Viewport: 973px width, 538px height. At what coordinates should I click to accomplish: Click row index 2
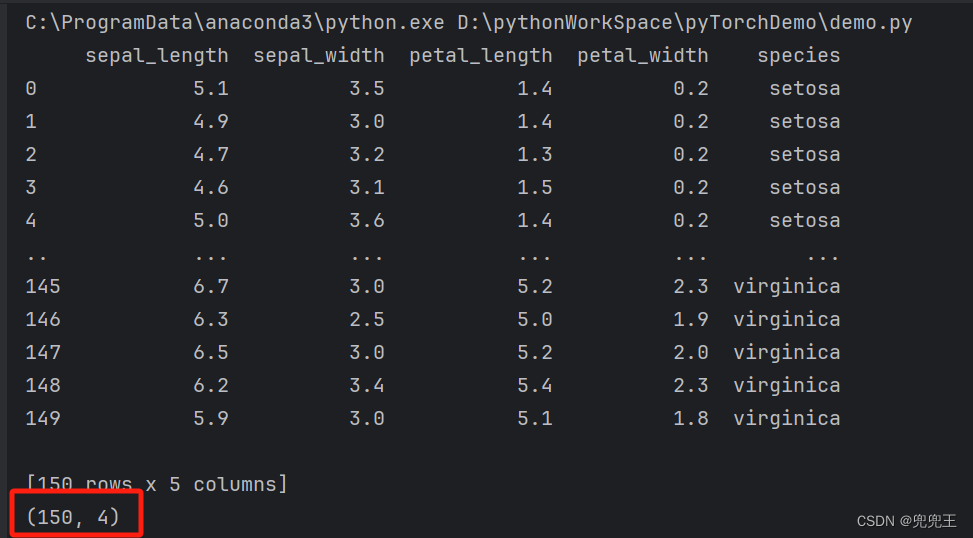(31, 155)
